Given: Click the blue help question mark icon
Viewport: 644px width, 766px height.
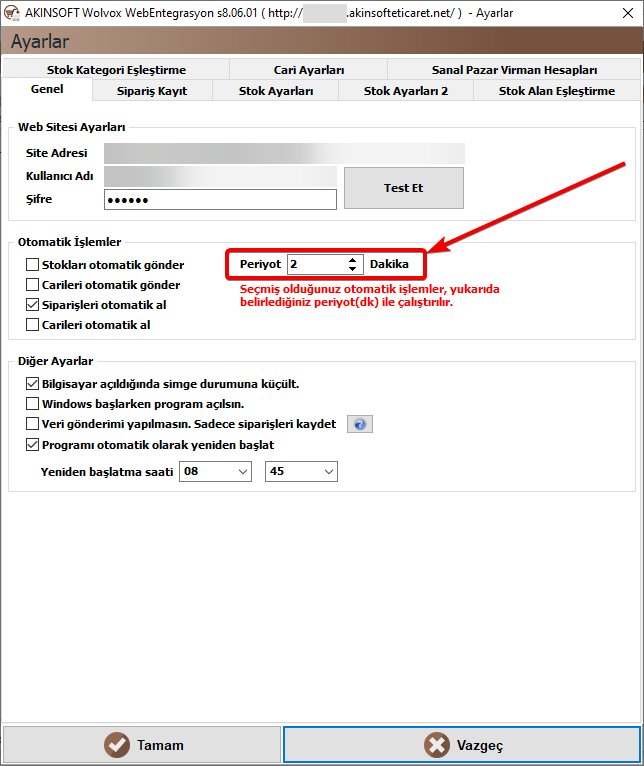Looking at the screenshot, I should point(360,424).
